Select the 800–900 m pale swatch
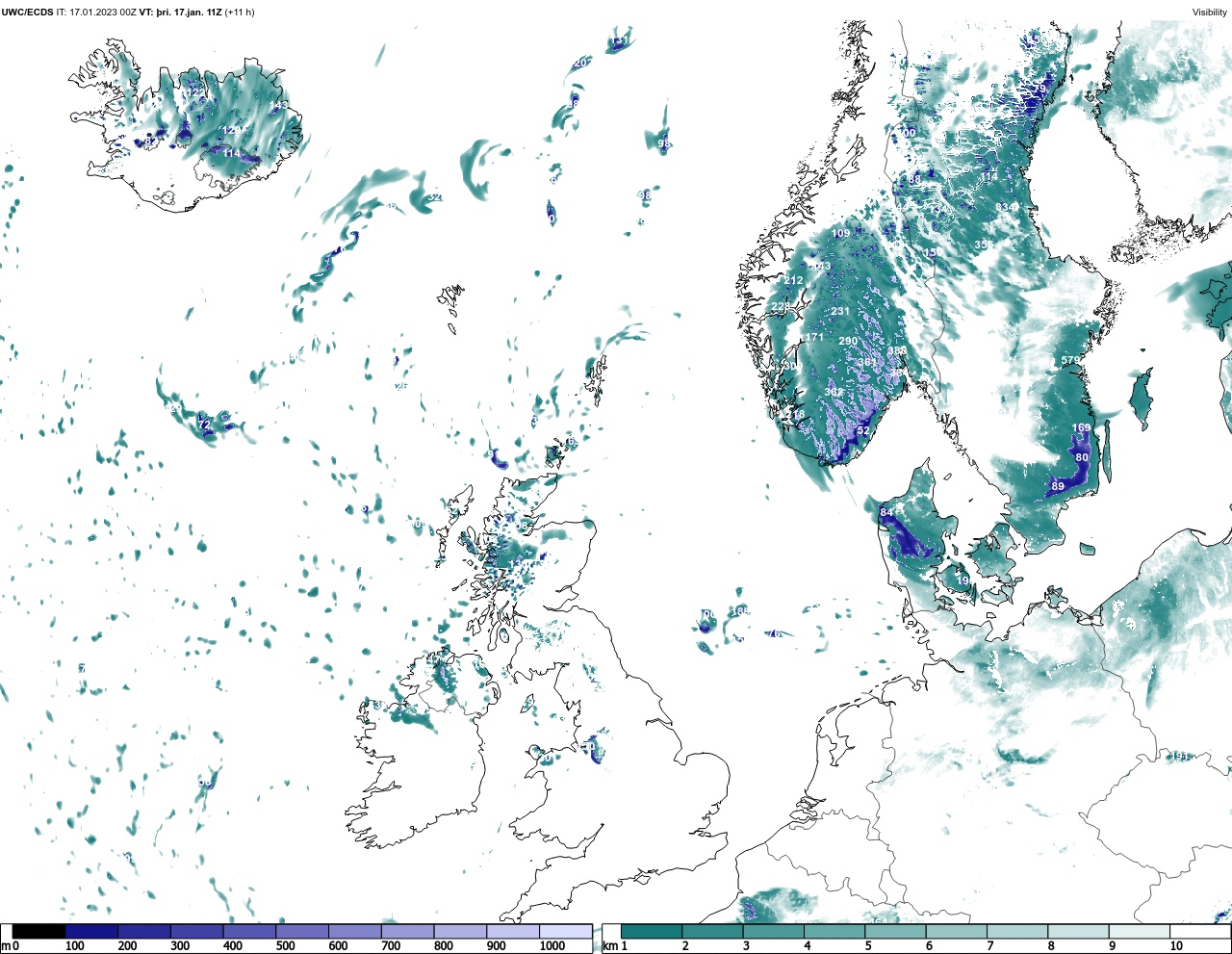 point(460,931)
